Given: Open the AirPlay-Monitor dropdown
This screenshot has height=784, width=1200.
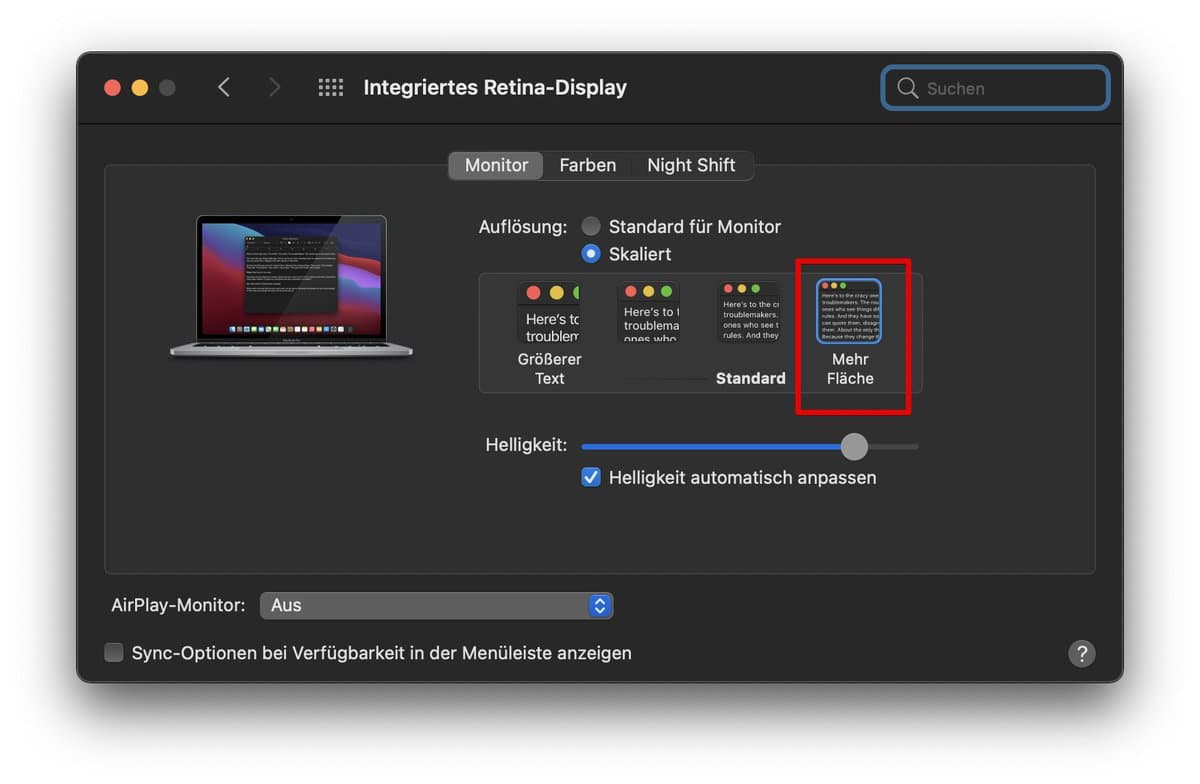Looking at the screenshot, I should click(x=436, y=605).
